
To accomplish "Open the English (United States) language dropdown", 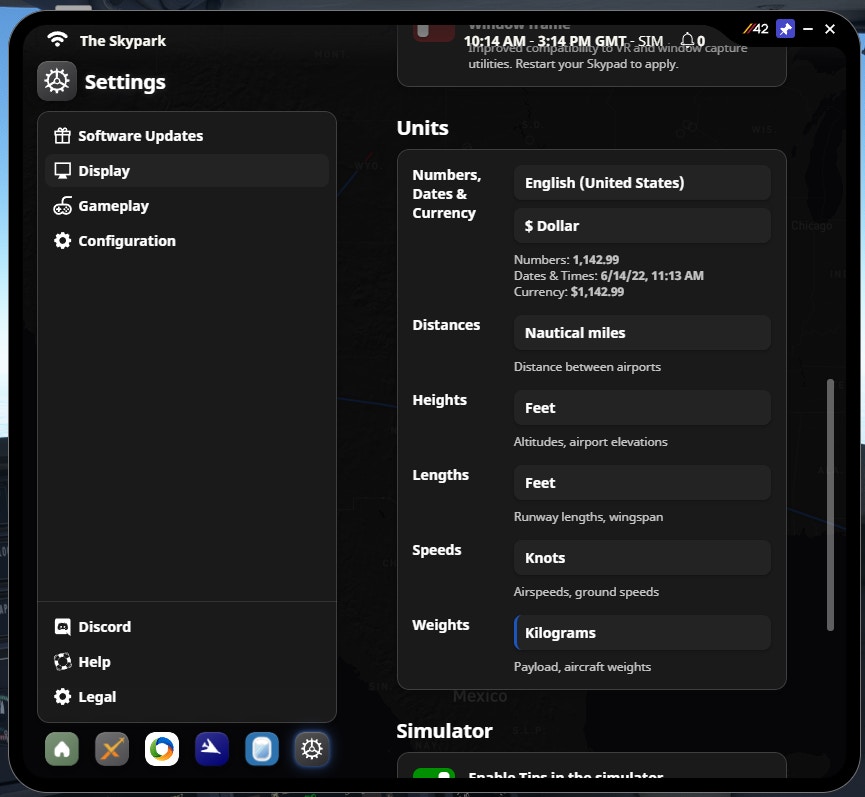I will pos(642,183).
